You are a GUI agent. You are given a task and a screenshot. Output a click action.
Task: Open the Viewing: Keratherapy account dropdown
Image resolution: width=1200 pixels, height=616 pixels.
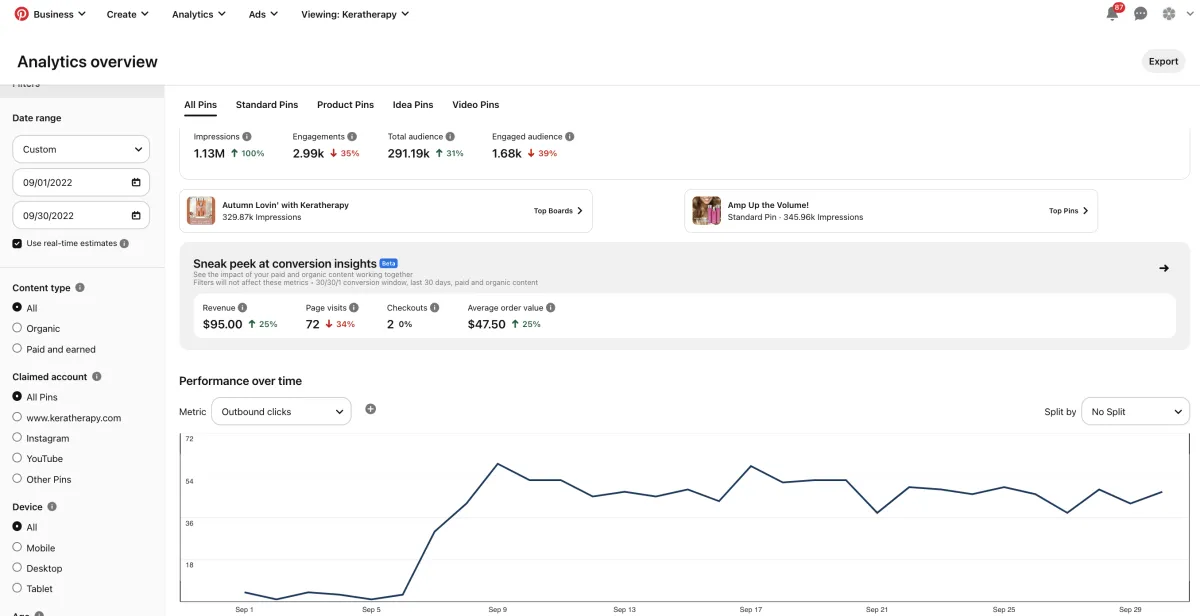tap(356, 14)
